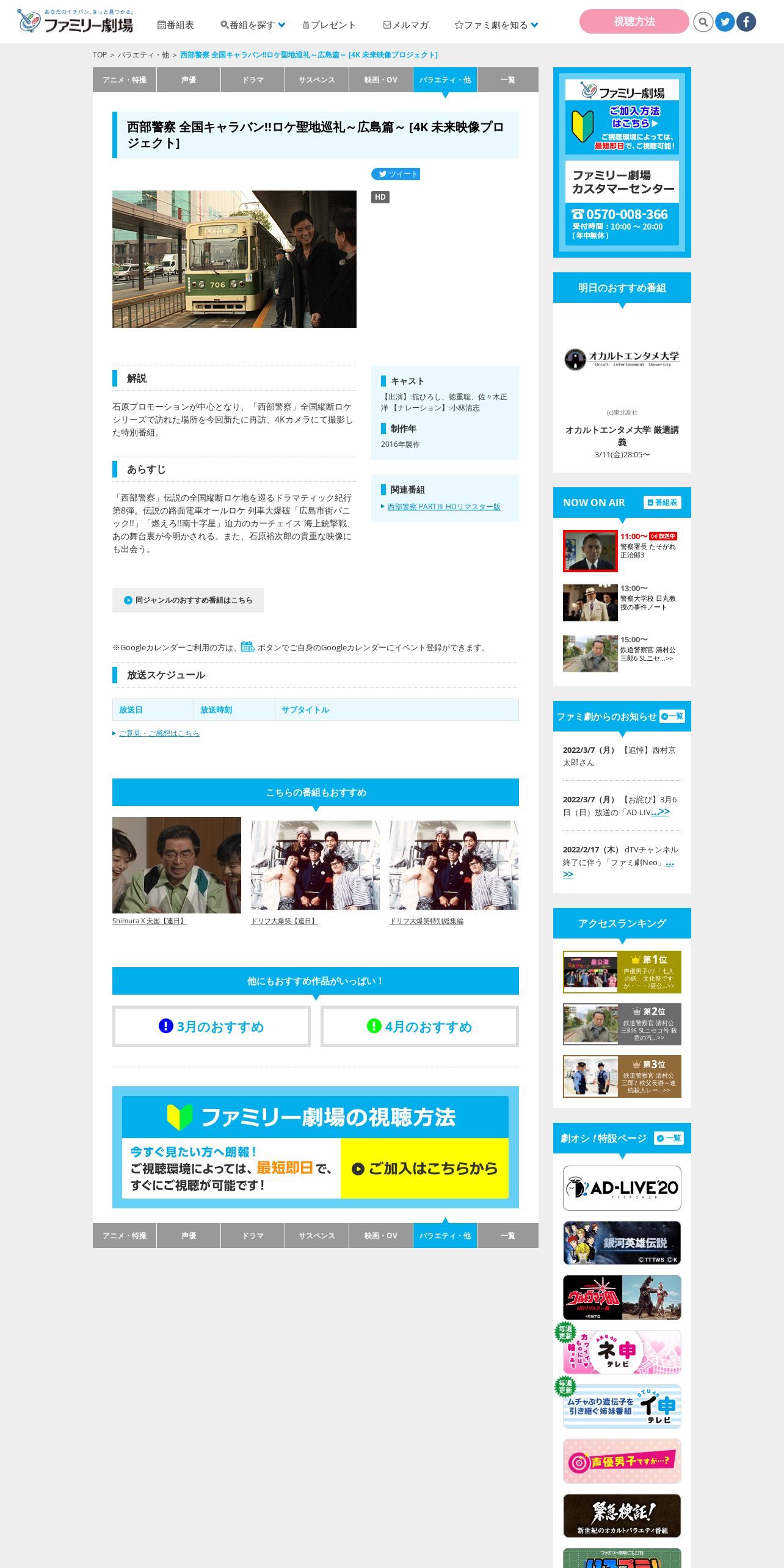Open the Facebook icon in header

click(x=746, y=22)
